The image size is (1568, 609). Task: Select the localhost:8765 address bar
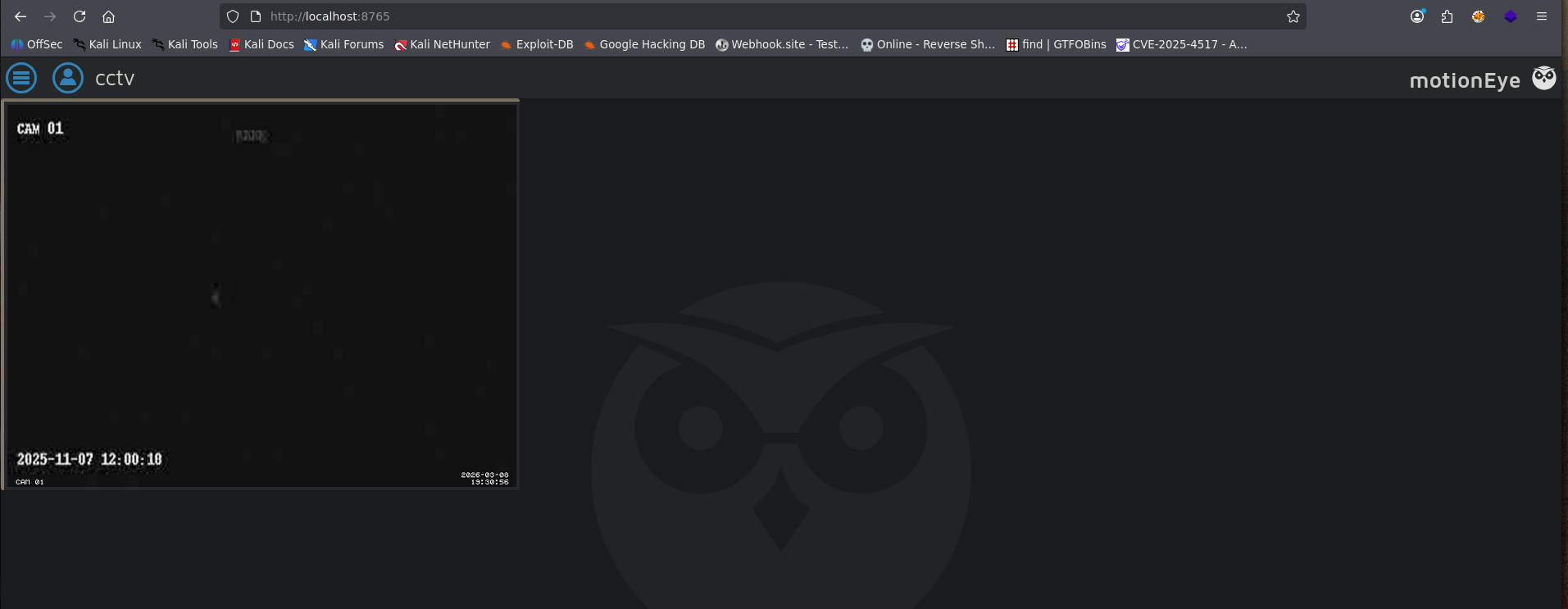point(762,16)
